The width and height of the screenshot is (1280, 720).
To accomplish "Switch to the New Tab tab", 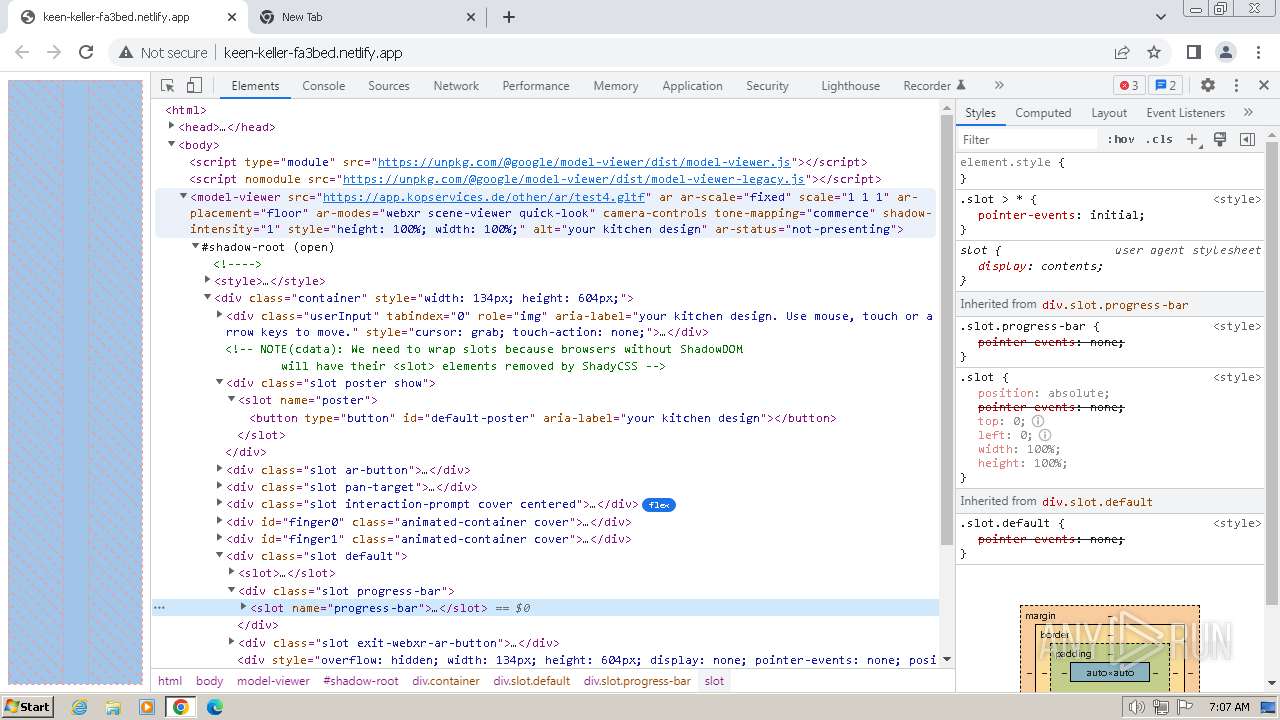I will 367,17.
